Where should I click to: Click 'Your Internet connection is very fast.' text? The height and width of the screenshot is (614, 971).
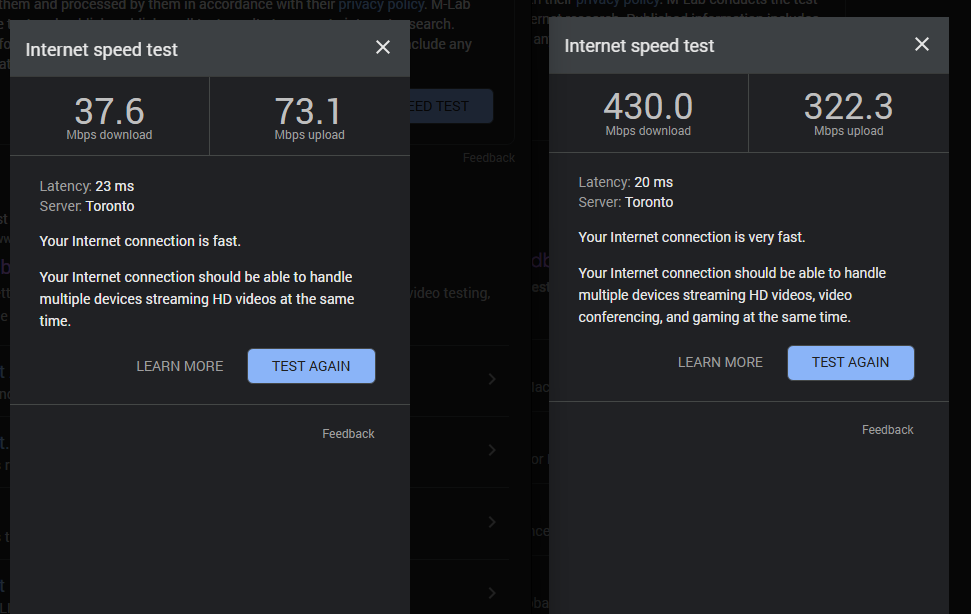[692, 238]
